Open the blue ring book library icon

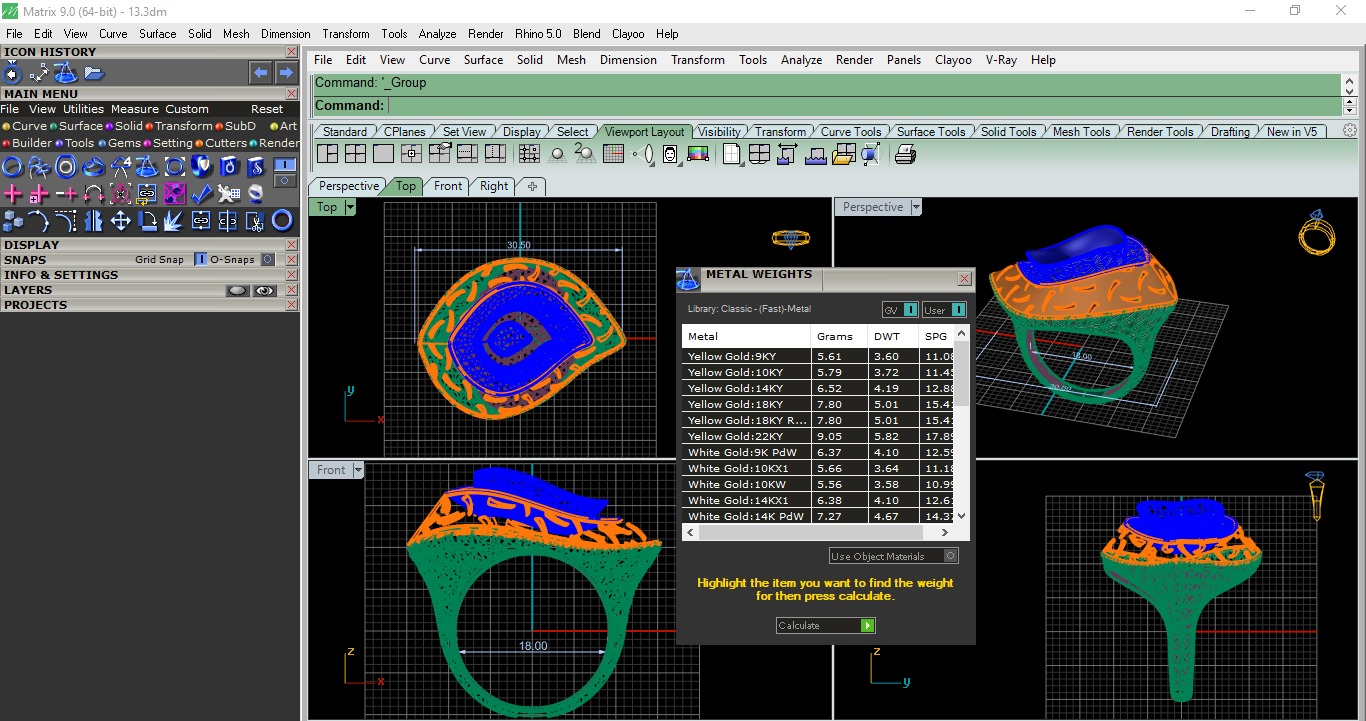[x=229, y=167]
